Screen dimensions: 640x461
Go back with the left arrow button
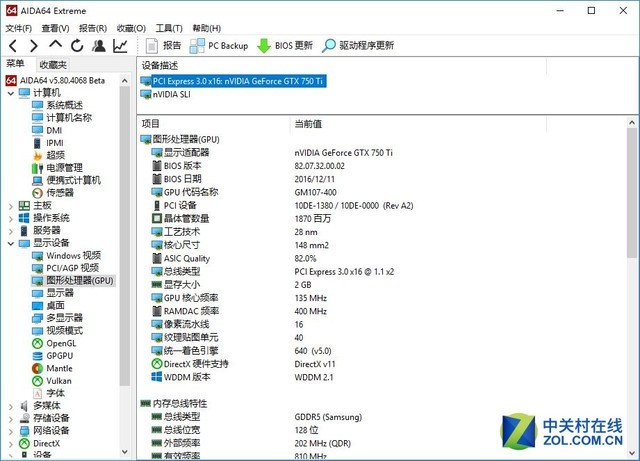(13, 46)
